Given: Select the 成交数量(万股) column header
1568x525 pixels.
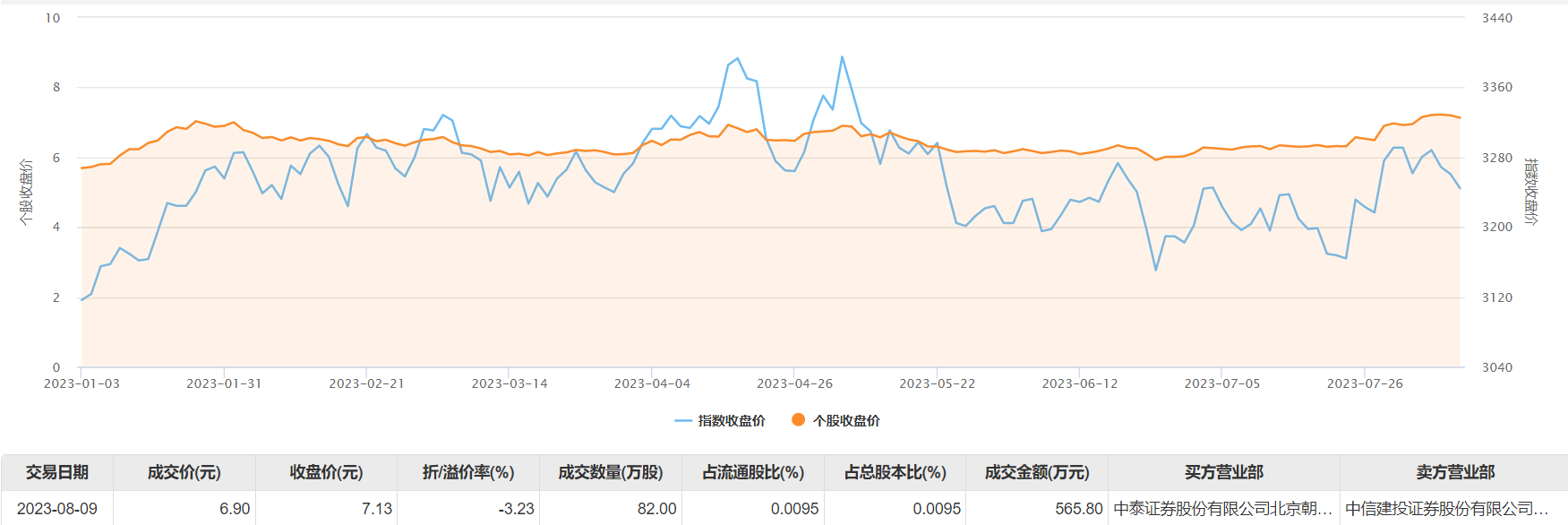Looking at the screenshot, I should (x=611, y=472).
